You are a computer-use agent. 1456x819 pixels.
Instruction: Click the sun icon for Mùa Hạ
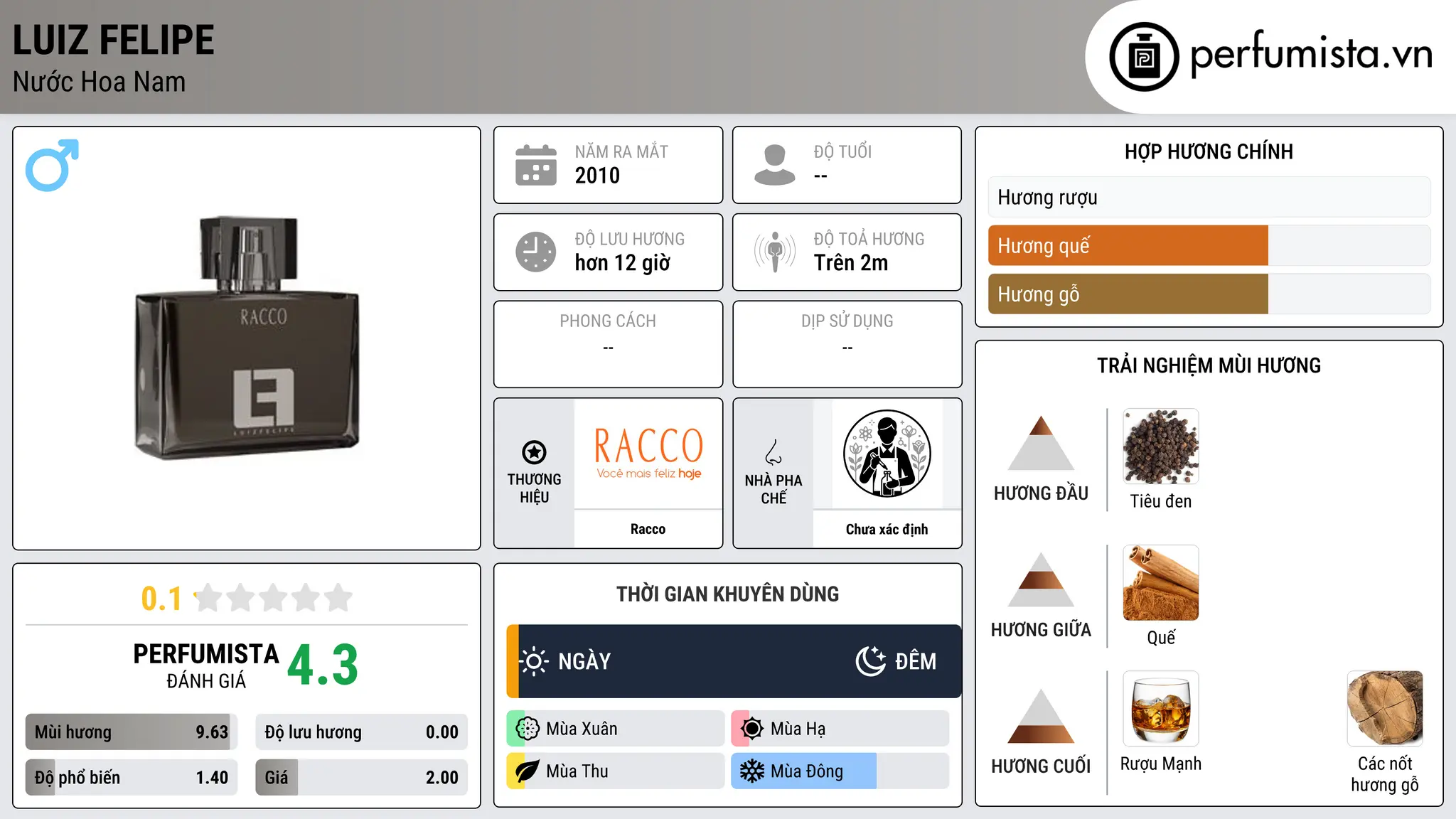point(752,729)
